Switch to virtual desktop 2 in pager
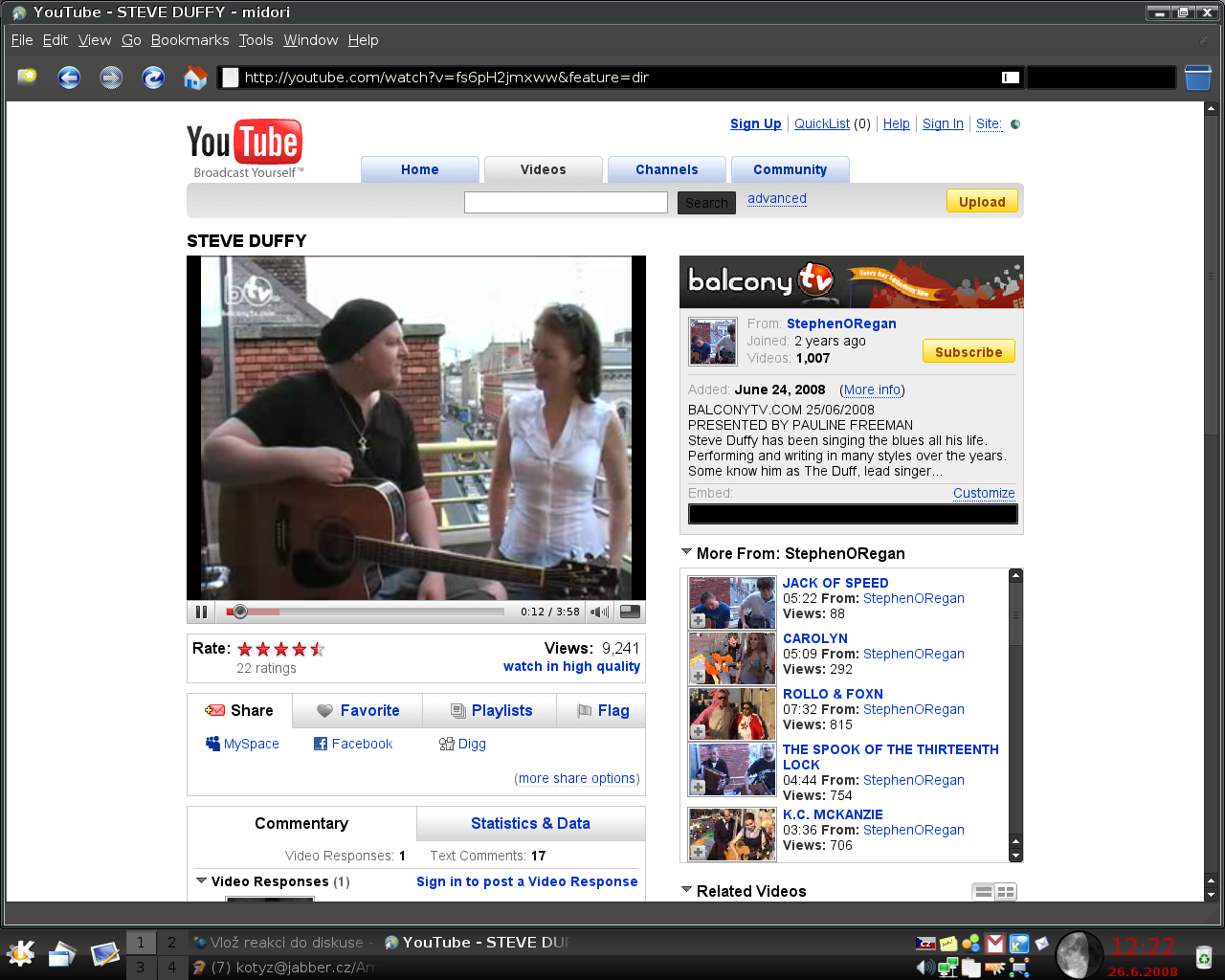The image size is (1225, 980). click(x=172, y=942)
